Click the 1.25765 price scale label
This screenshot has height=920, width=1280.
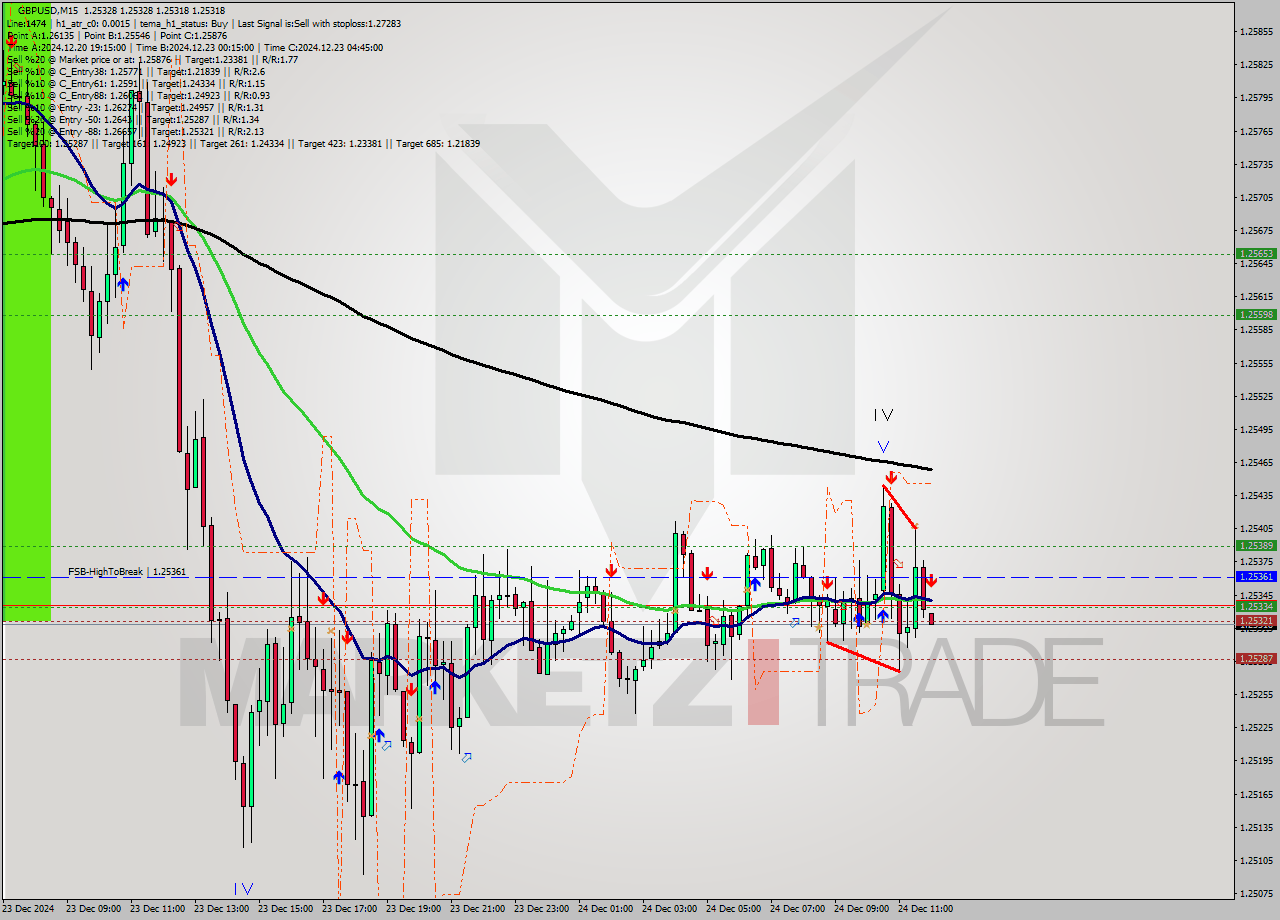(1256, 131)
